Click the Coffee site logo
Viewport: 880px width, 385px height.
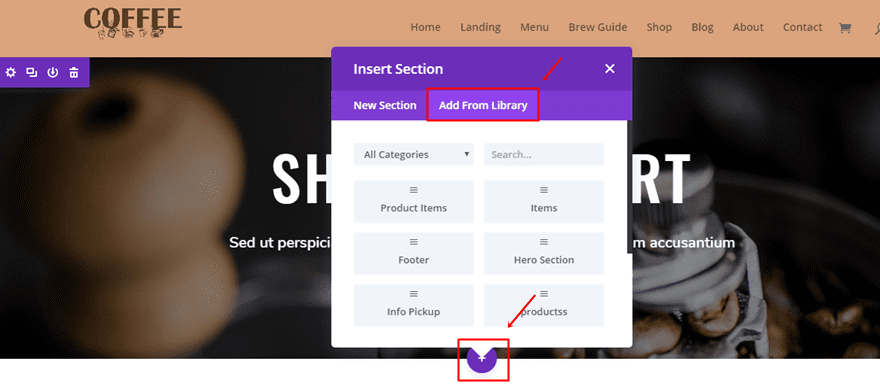[133, 23]
